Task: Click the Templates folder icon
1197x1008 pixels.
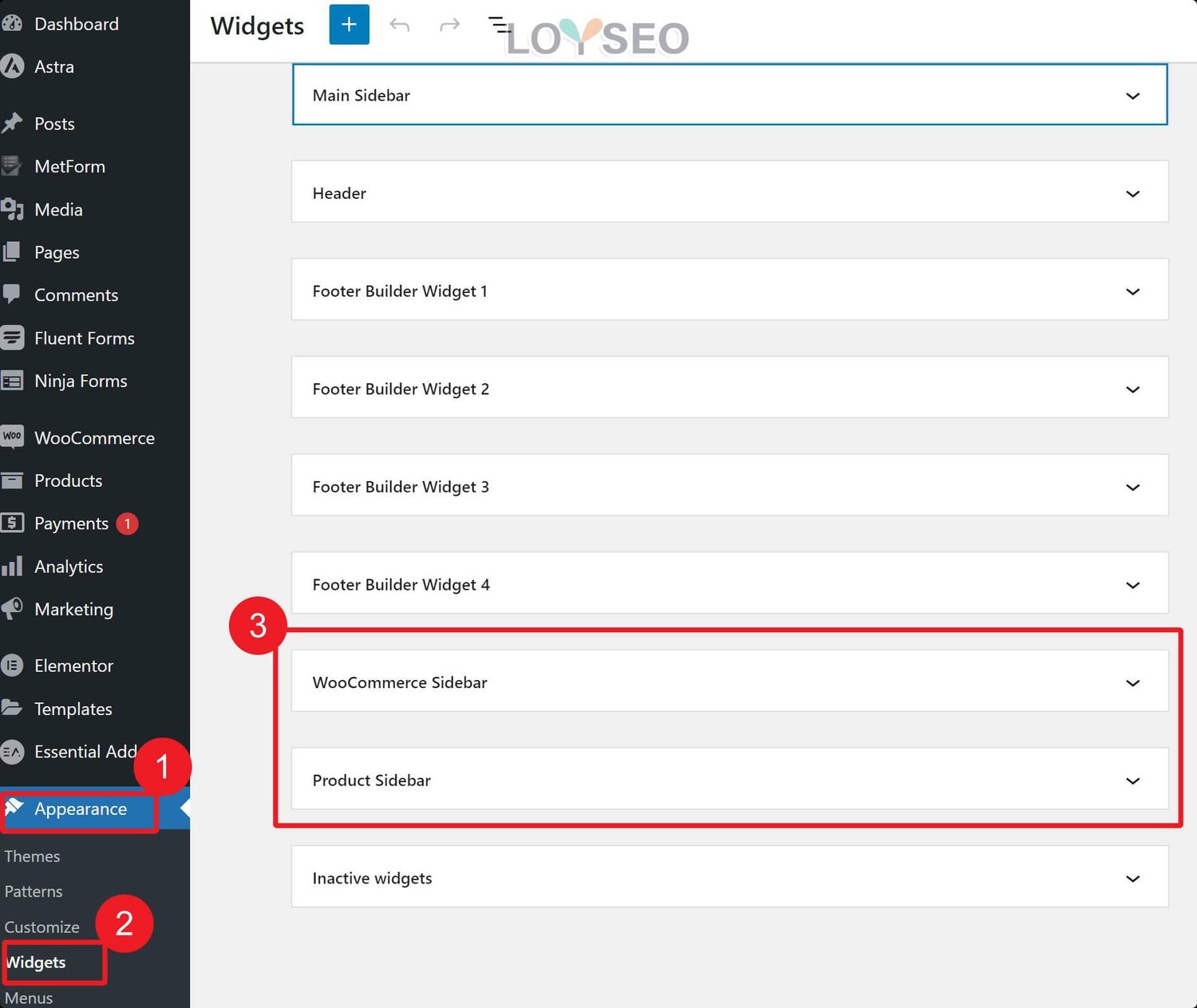Action: point(11,708)
